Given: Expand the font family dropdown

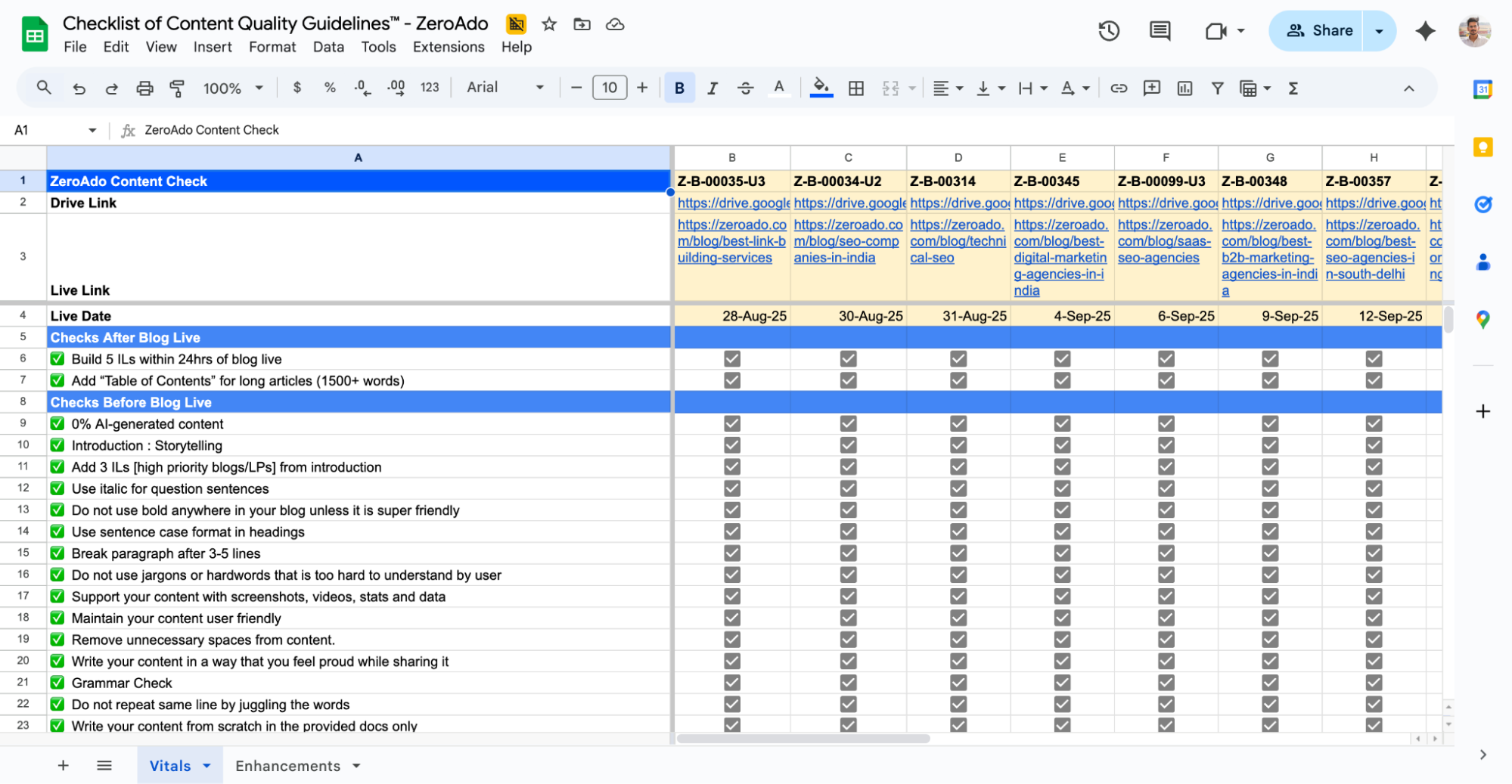Looking at the screenshot, I should point(539,88).
